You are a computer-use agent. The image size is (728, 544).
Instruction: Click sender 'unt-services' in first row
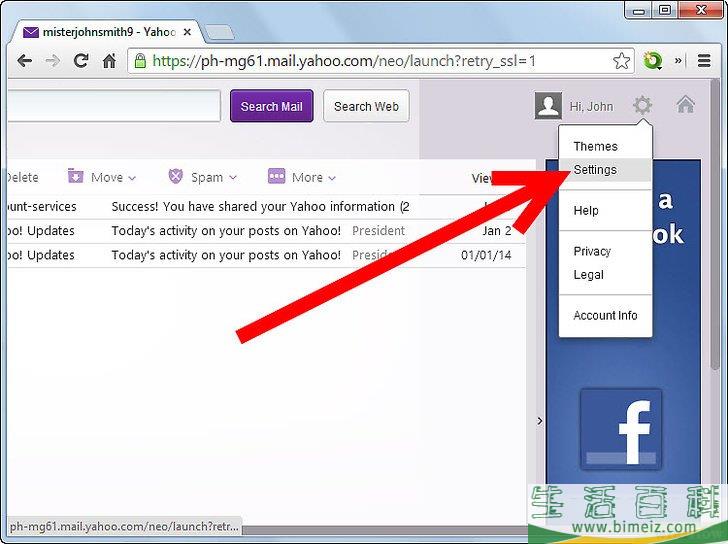(42, 207)
